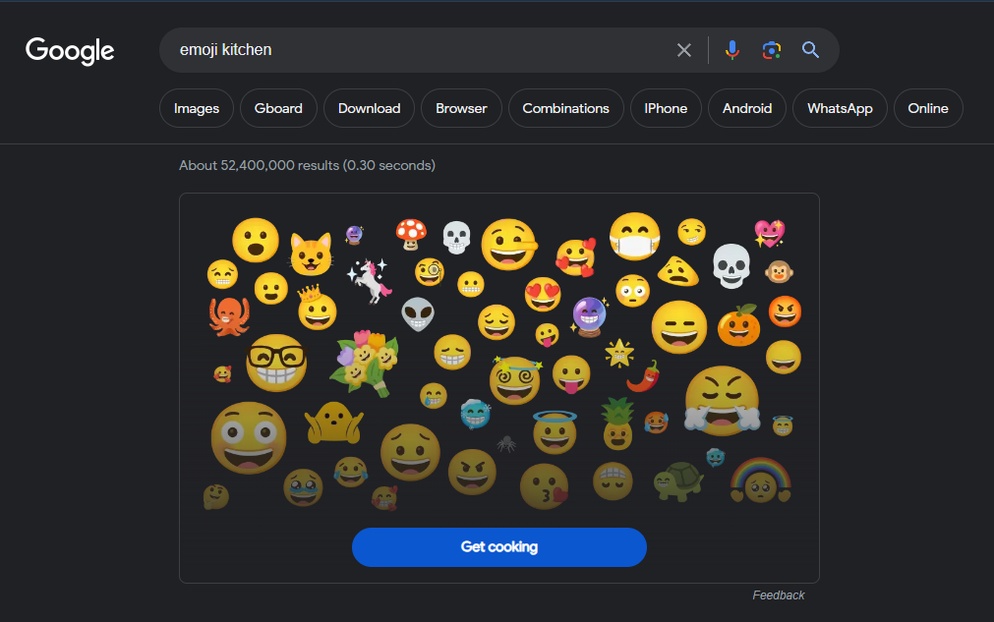Pick the Combinations filter chip
Viewport: 994px width, 622px height.
[x=565, y=108]
